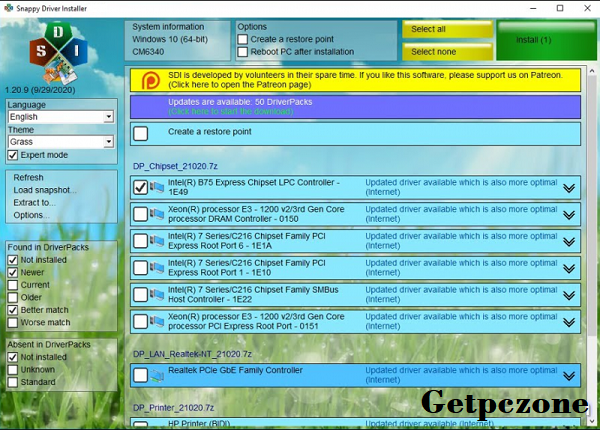This screenshot has width=600, height=430.
Task: Click the device icon for PCI Express Root Port - 0151
Action: coord(157,321)
